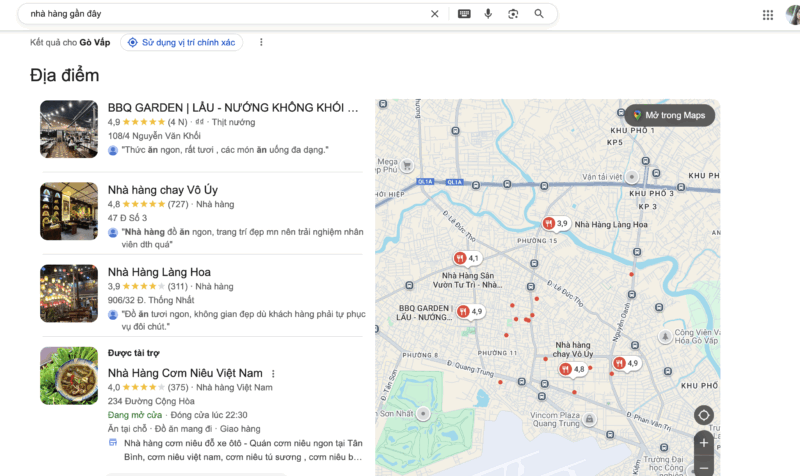Viewport: 800px width, 476px height.
Task: Click the Mega shopping cart map marker
Action: pyautogui.click(x=407, y=165)
